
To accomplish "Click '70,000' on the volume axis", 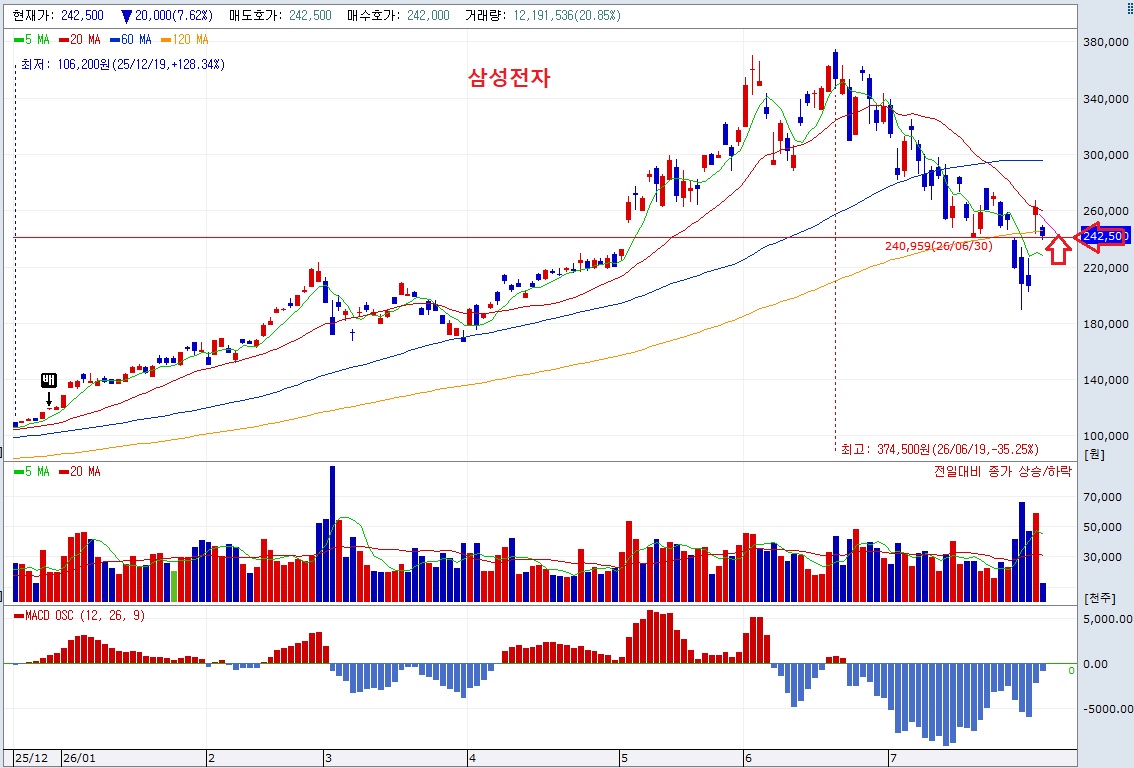I will coord(1102,497).
